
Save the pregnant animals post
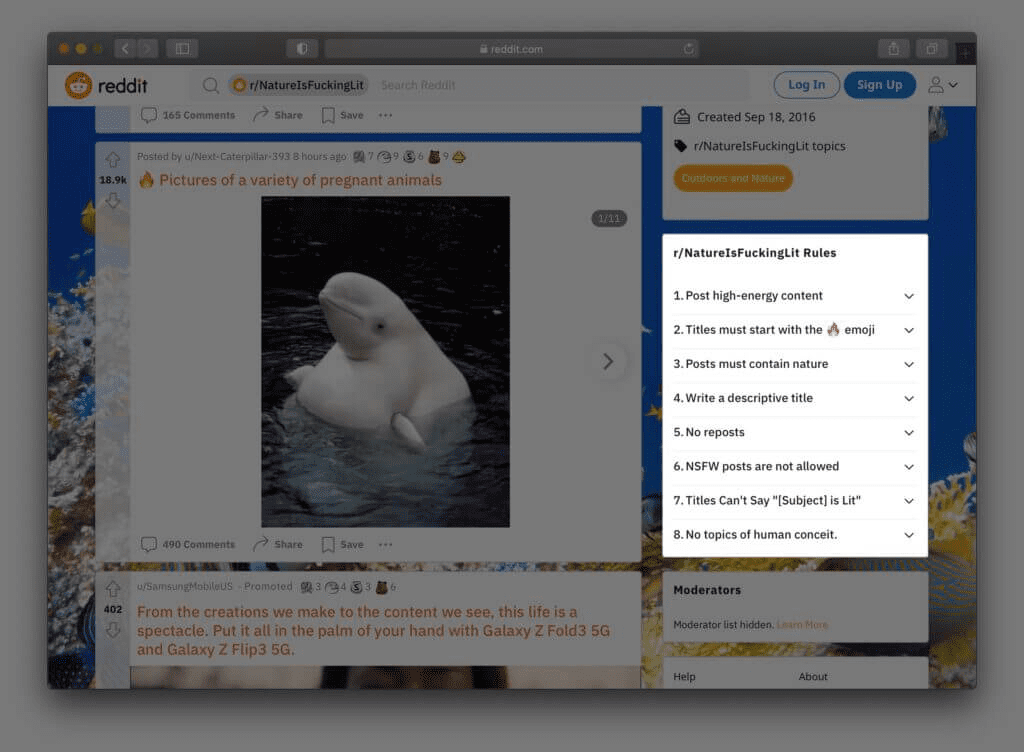point(342,544)
